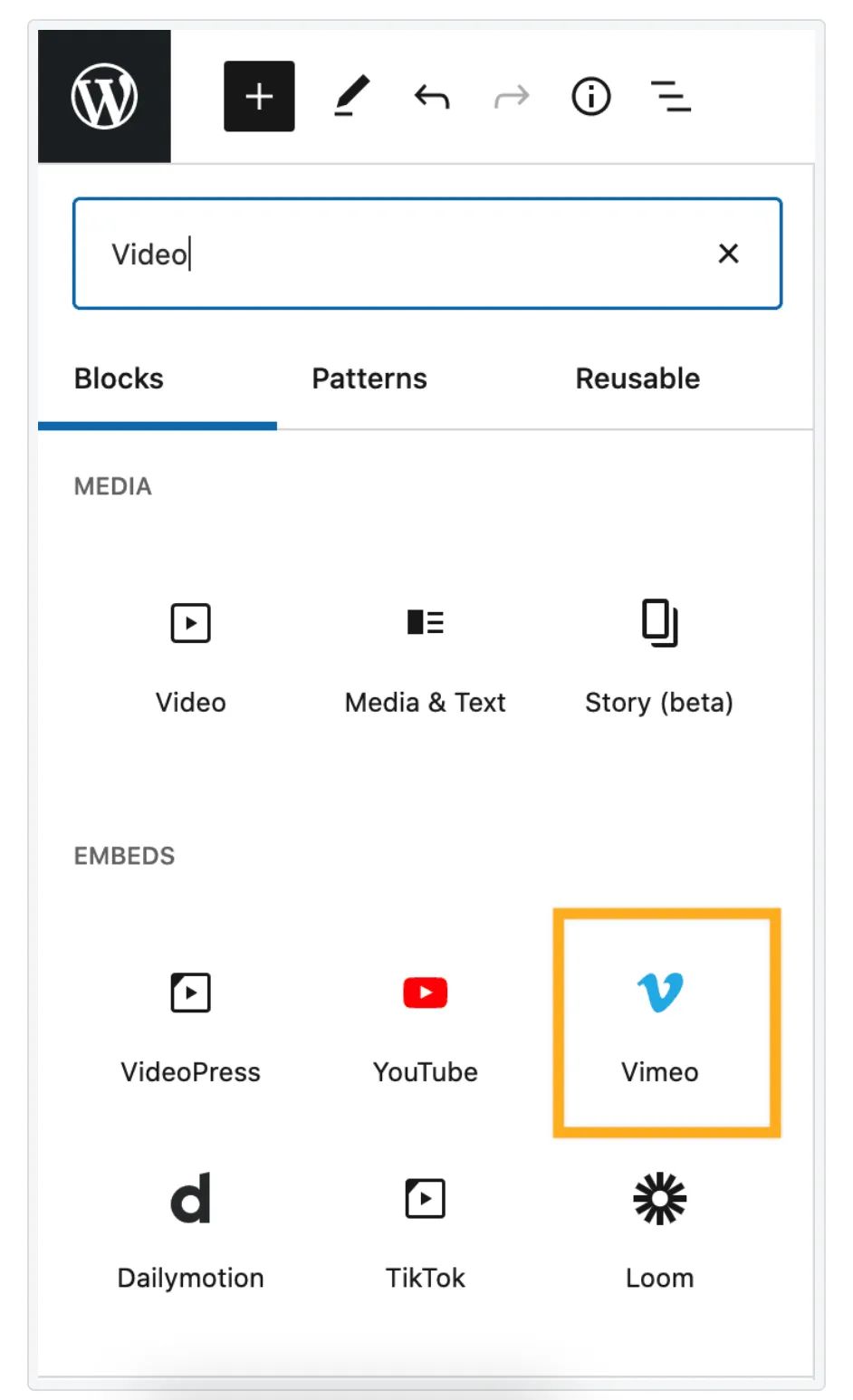This screenshot has width=853, height=1400.
Task: Clear the block search with the X
Action: pos(728,254)
